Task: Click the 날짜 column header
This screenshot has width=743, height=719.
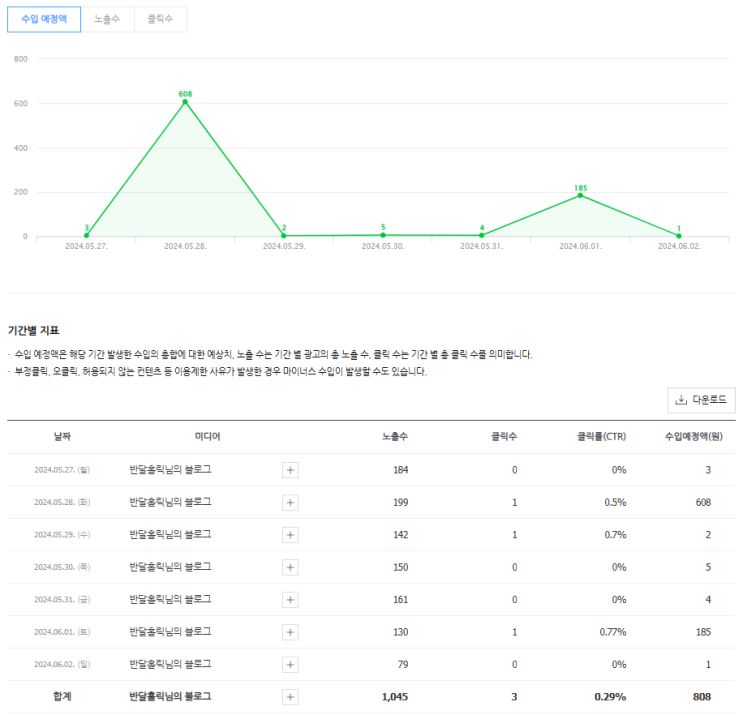Action: 62,437
